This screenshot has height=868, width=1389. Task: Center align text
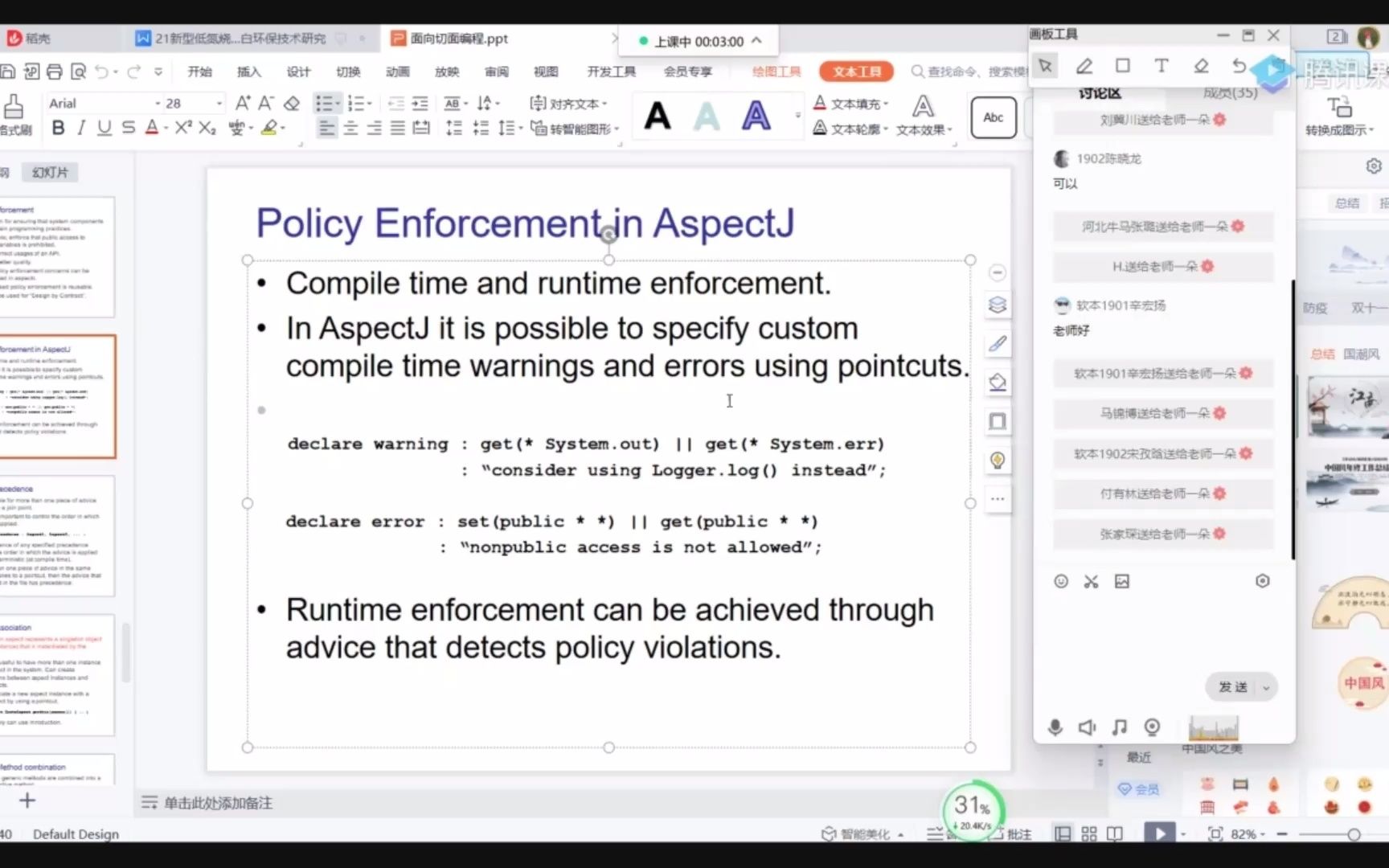[x=350, y=128]
